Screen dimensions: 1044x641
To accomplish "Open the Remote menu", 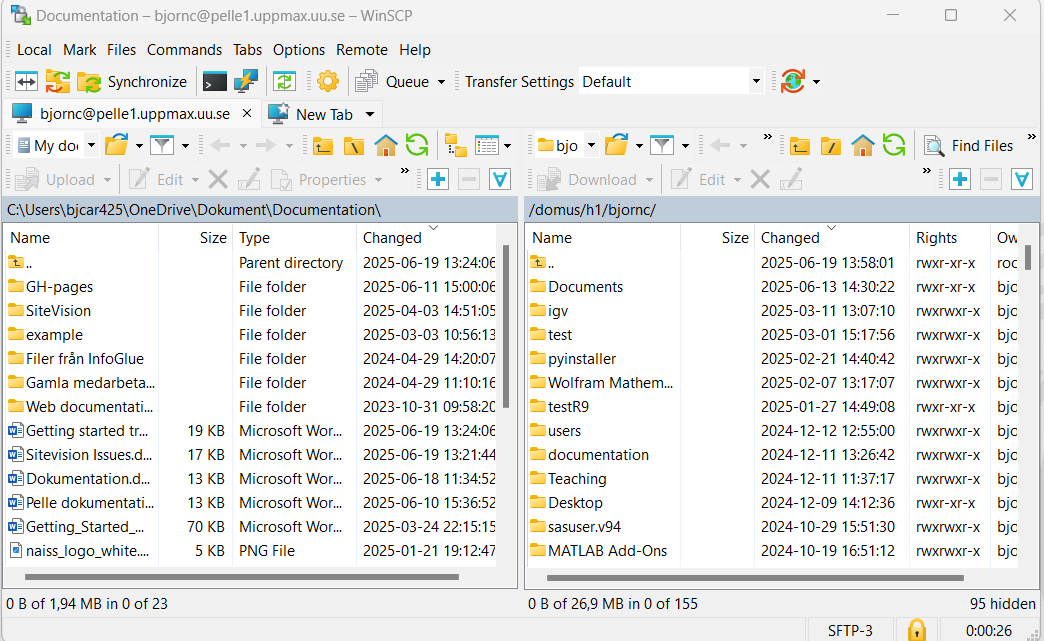I will click(362, 49).
